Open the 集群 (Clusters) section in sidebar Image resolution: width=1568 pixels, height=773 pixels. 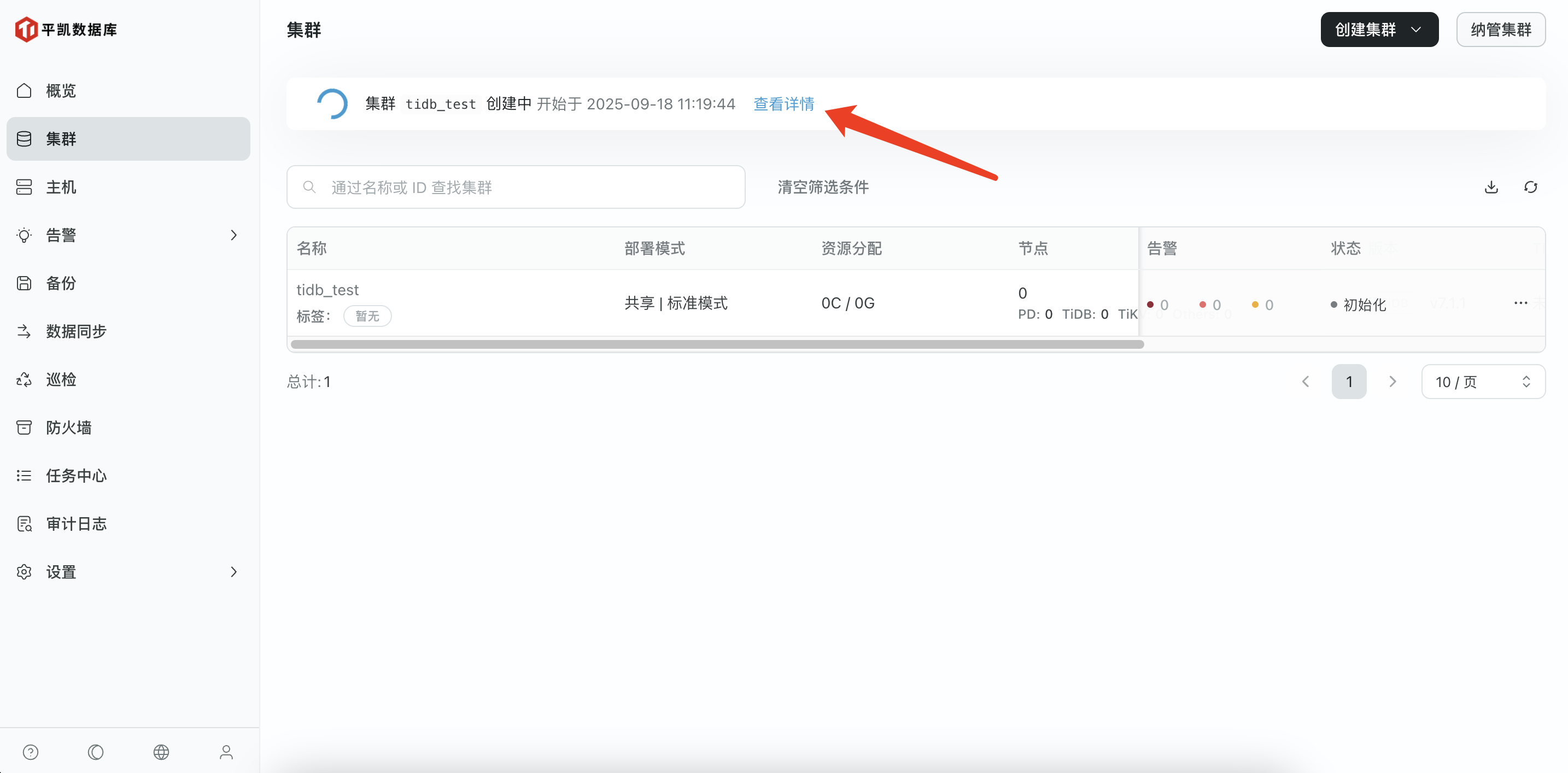[60, 139]
